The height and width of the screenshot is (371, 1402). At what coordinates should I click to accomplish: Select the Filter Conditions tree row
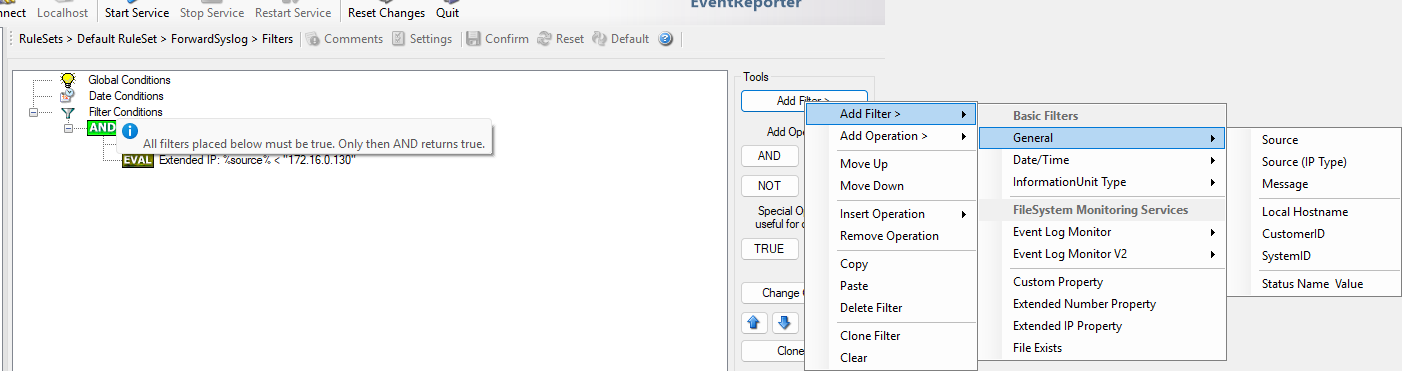pos(125,112)
